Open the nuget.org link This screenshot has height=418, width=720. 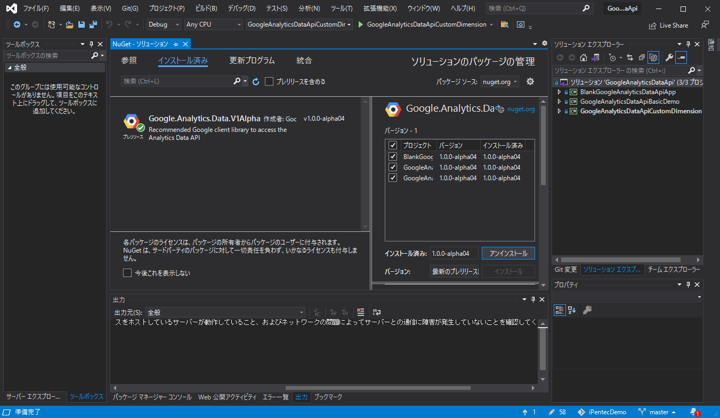coord(521,109)
